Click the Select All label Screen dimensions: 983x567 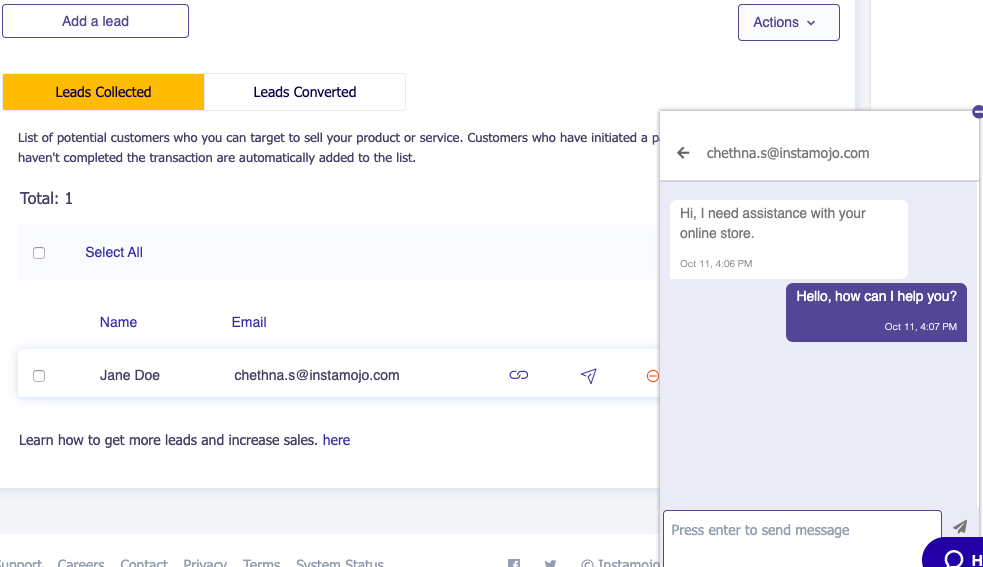(x=114, y=253)
